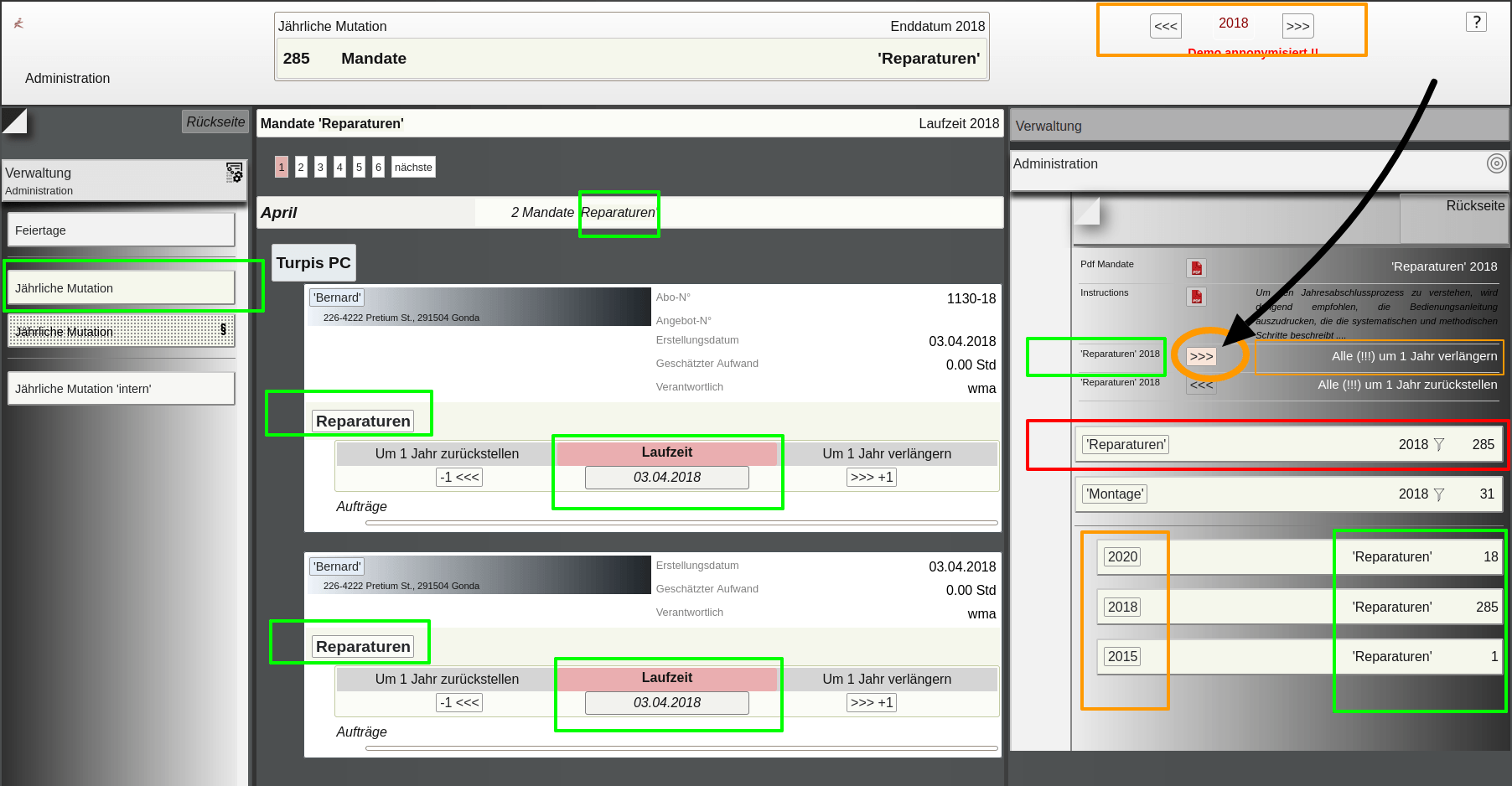Click the filter icon in 'Montage' 2018 row

1439,494
